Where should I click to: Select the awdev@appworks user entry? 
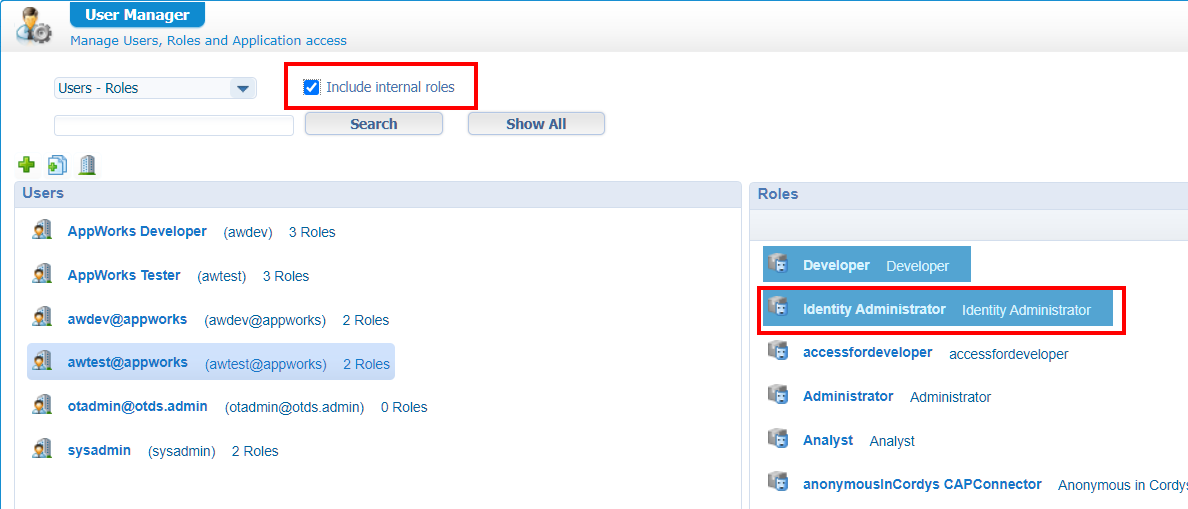coord(127,319)
